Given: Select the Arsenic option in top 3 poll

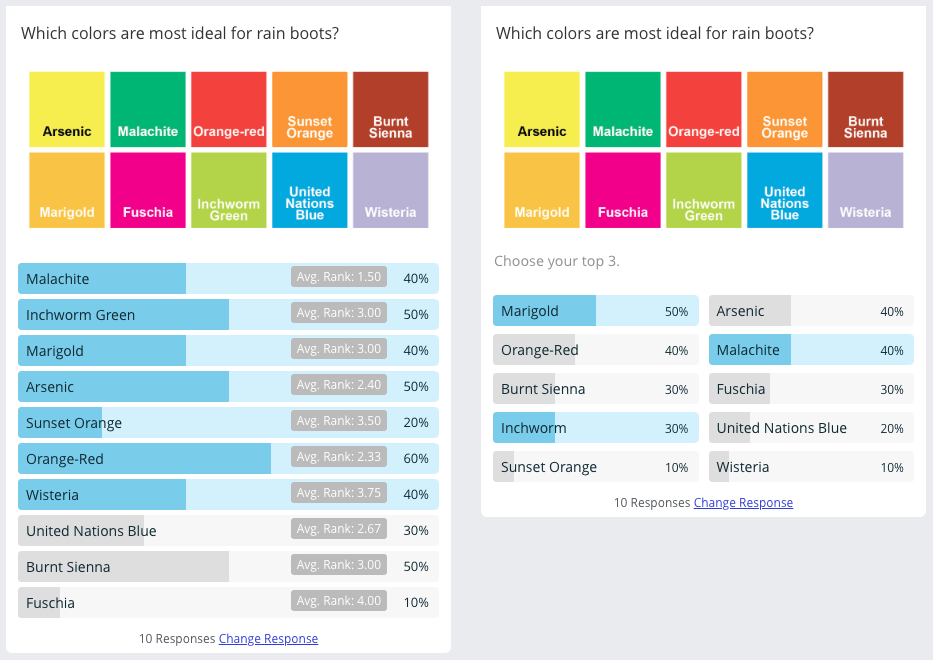Looking at the screenshot, I should (x=811, y=311).
